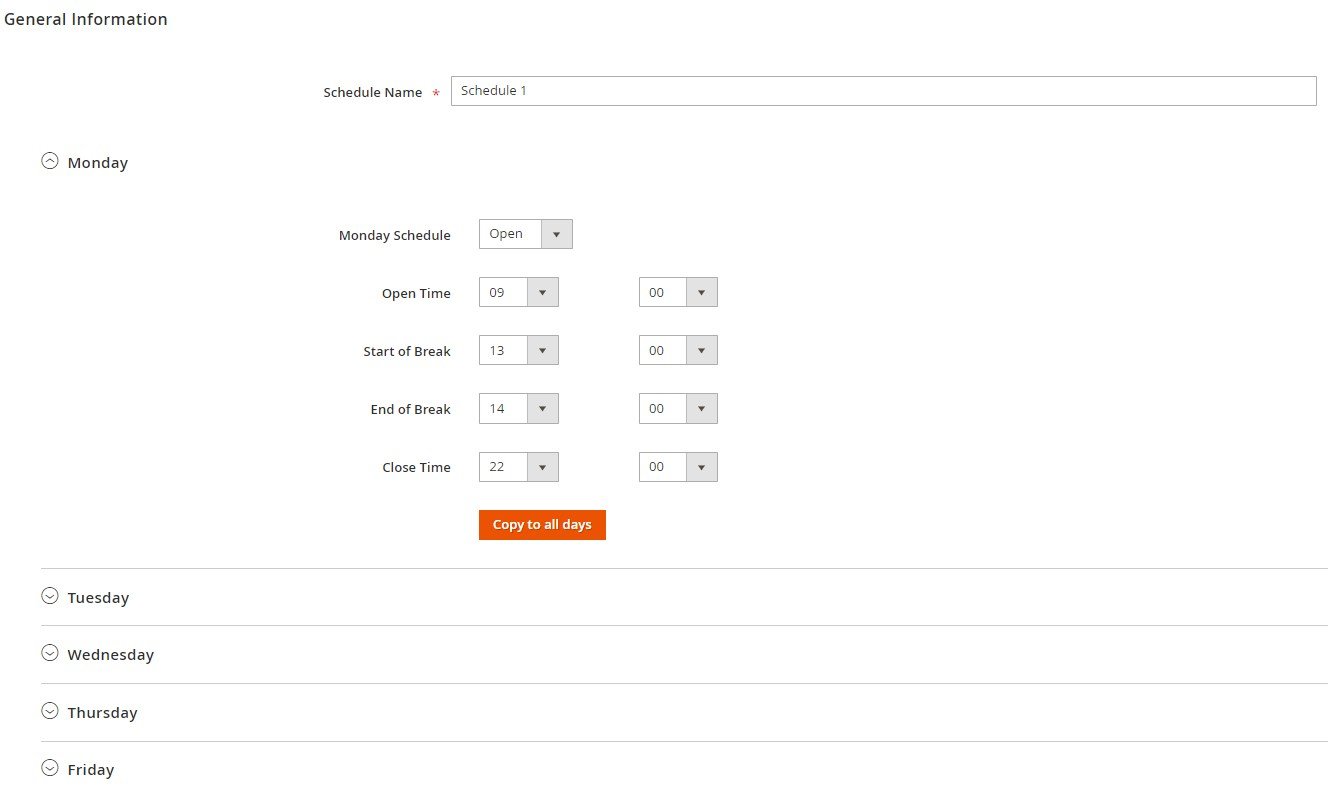
Task: Open the Start of Break minutes dropdown
Action: pos(678,350)
